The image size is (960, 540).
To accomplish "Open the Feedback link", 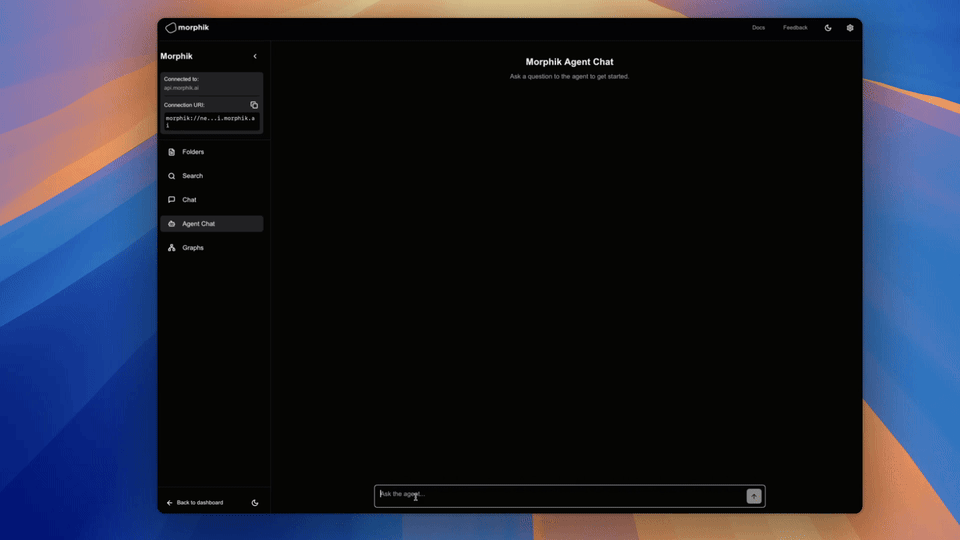I will pyautogui.click(x=795, y=28).
